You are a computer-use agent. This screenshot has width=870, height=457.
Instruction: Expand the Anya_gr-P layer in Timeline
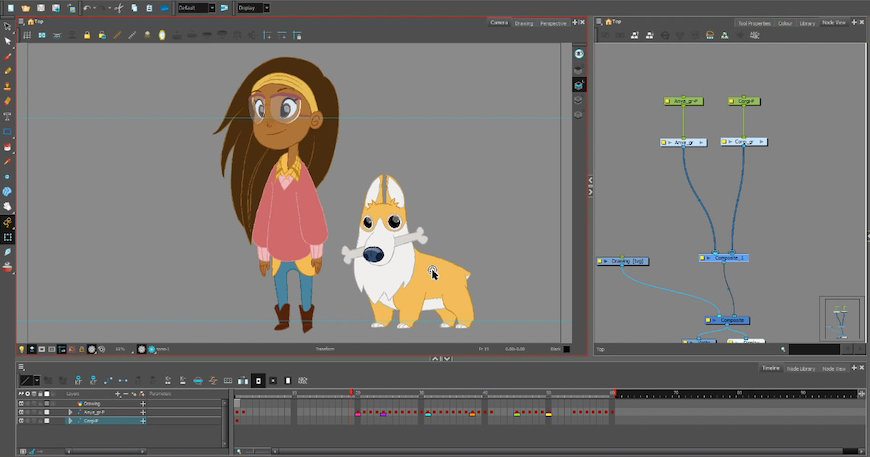(x=70, y=412)
